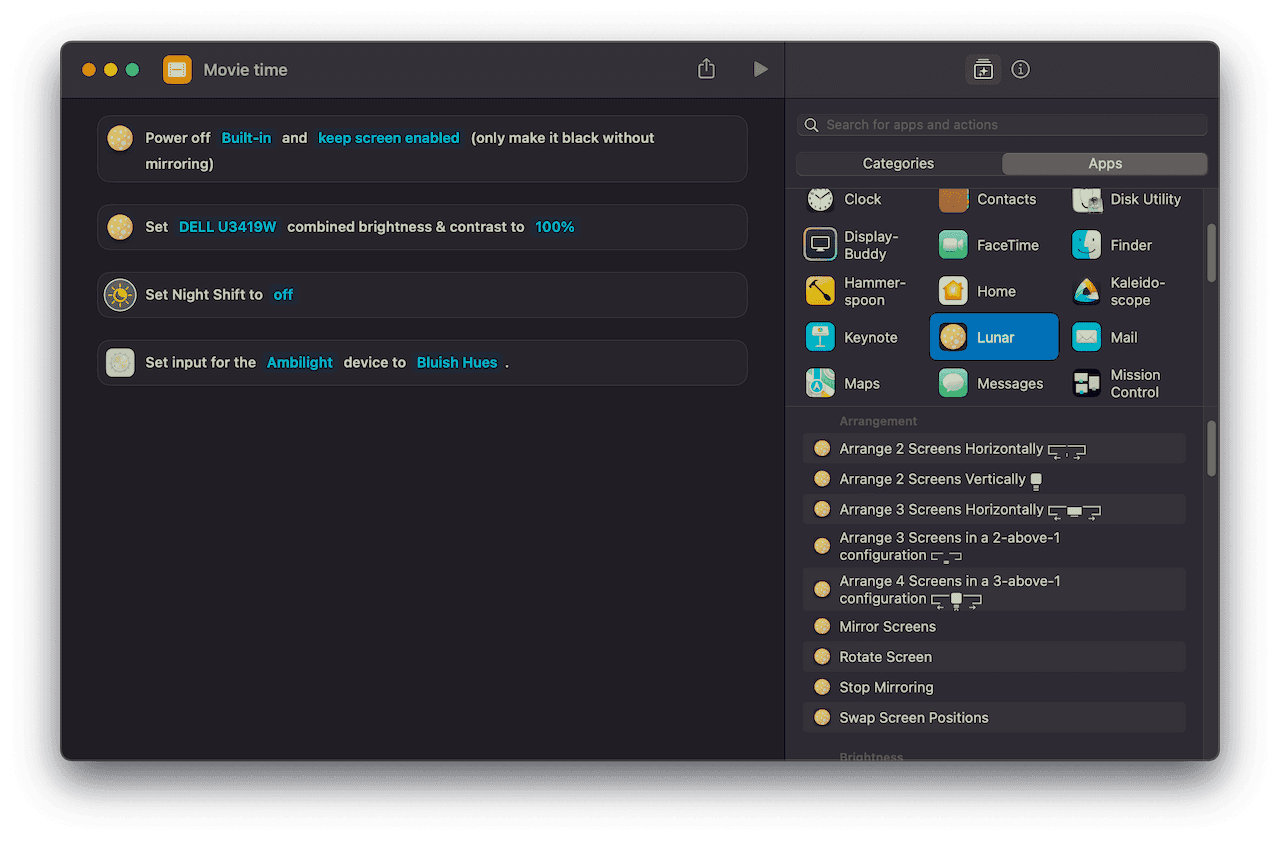Change the Bluish Hues input parameter
This screenshot has width=1280, height=841.
point(457,363)
